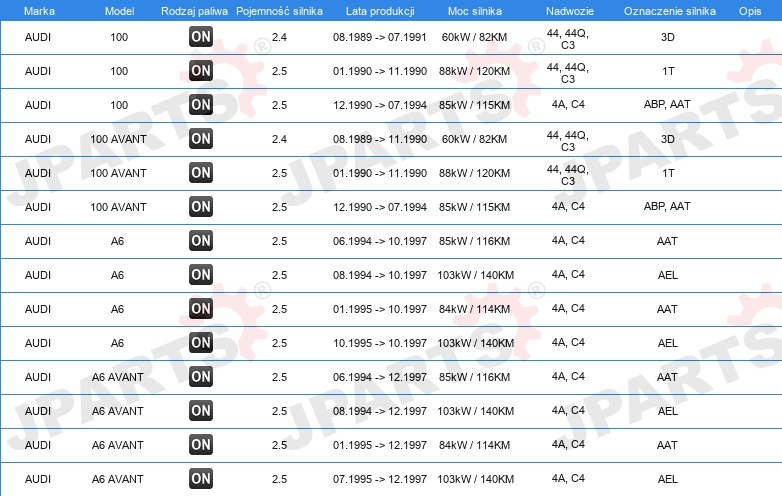This screenshot has width=782, height=496.
Task: Click the Nadwozie column header
Action: [x=570, y=11]
